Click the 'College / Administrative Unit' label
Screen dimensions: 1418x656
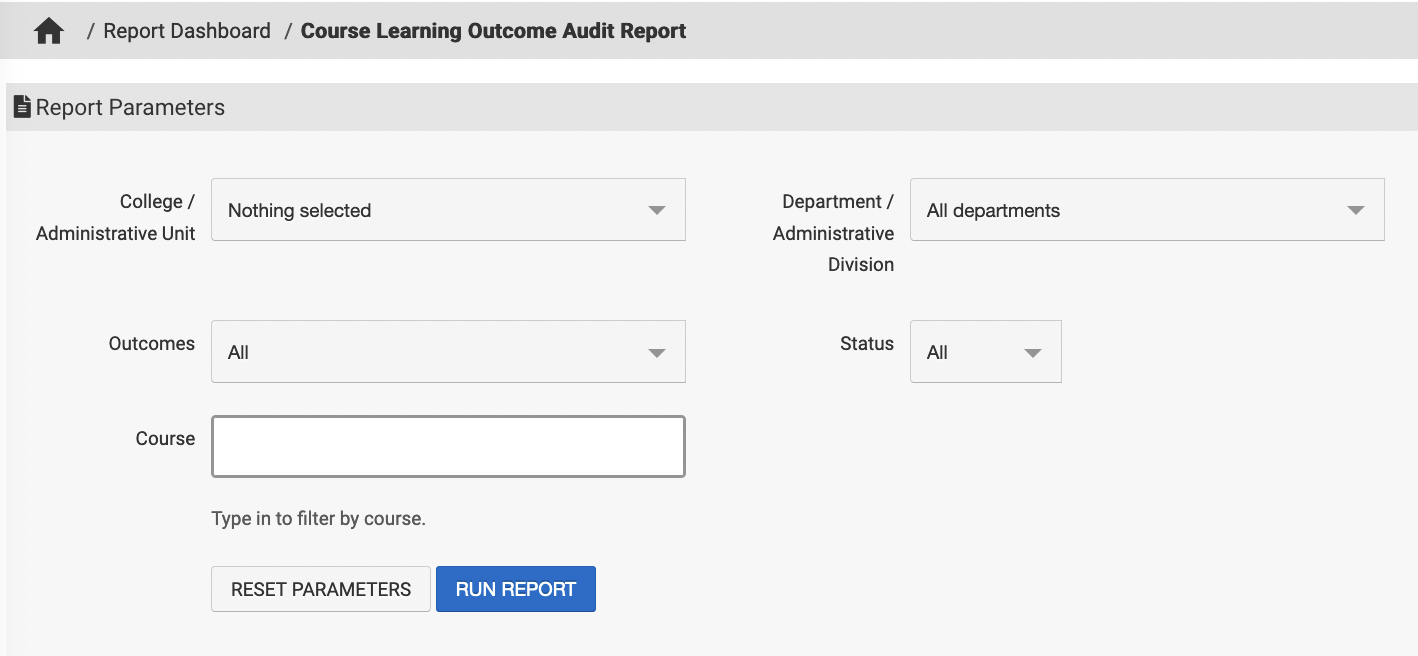116,217
